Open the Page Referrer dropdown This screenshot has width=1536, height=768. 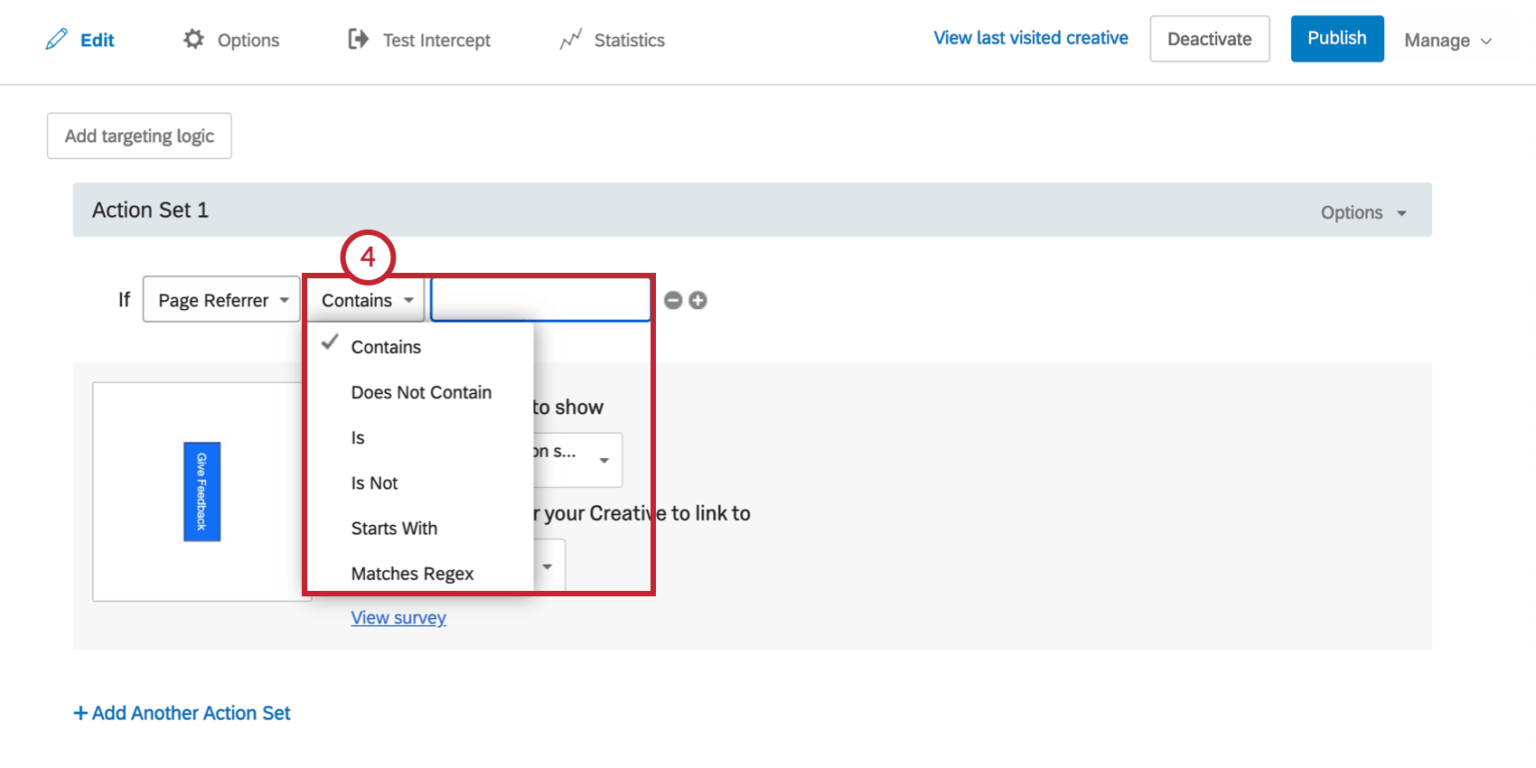[220, 299]
